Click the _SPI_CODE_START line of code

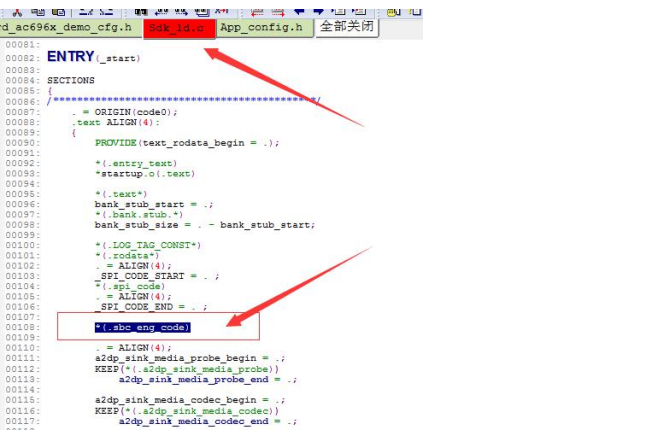(157, 276)
